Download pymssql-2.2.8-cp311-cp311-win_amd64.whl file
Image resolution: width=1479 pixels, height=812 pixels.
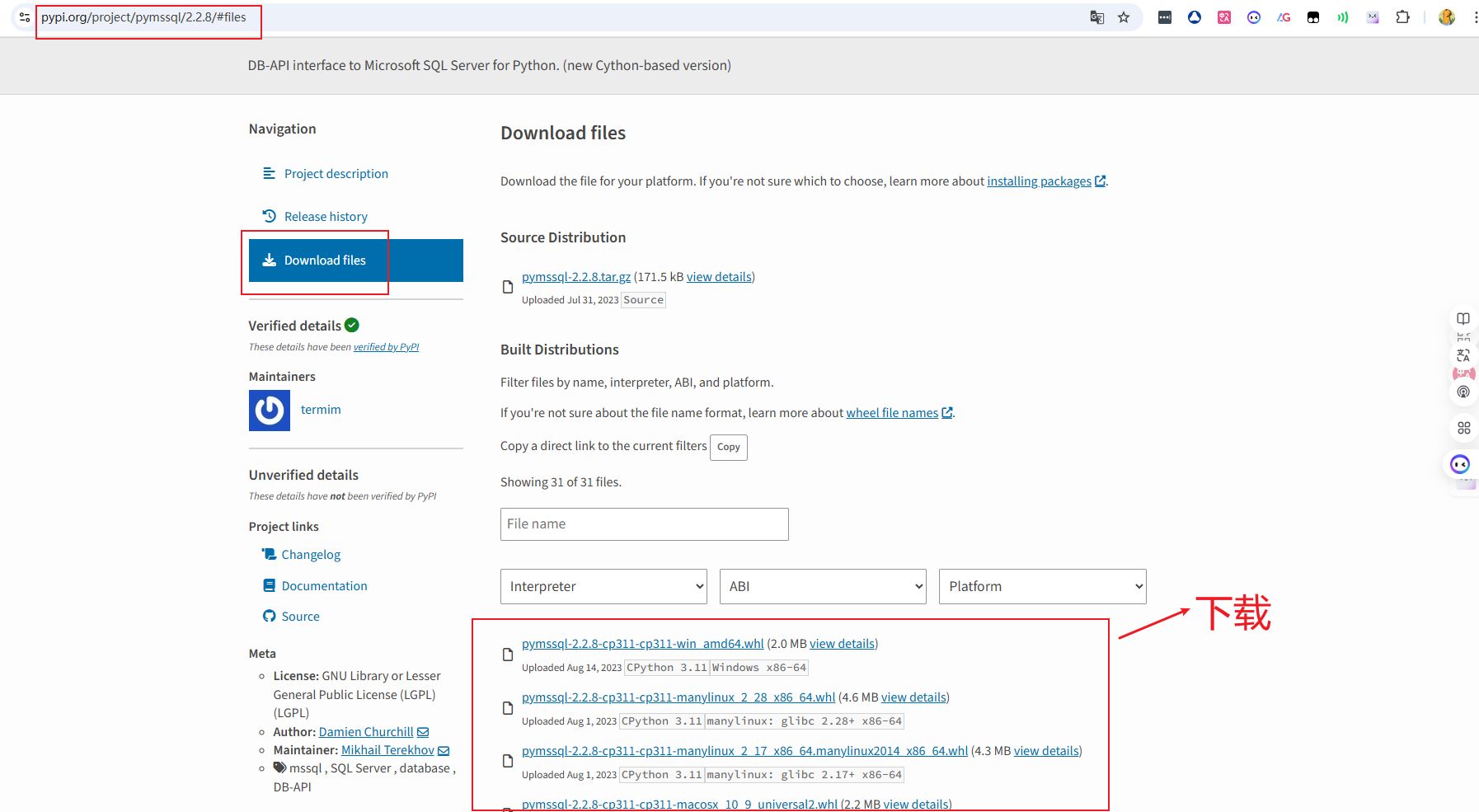pos(642,644)
